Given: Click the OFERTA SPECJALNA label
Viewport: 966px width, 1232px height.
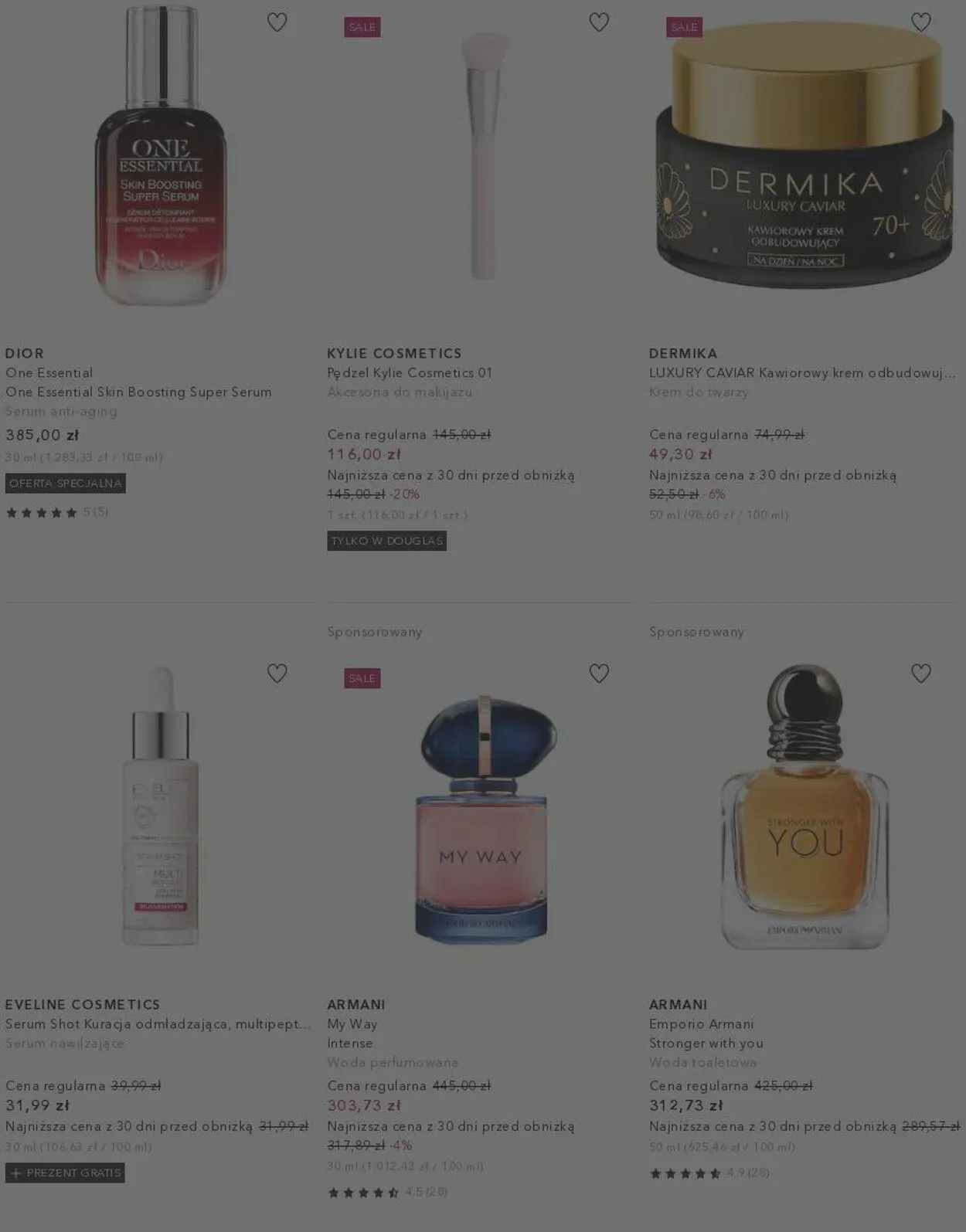Looking at the screenshot, I should tap(66, 484).
